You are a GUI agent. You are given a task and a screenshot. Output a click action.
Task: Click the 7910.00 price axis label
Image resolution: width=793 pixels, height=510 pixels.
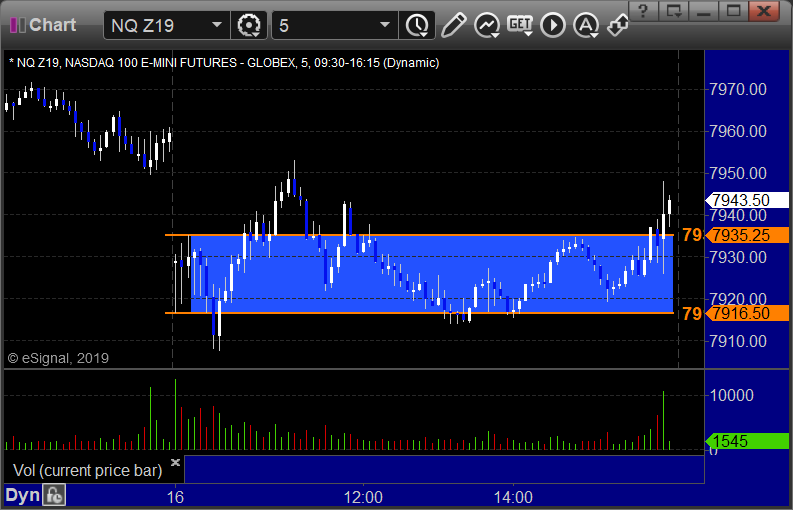point(738,342)
